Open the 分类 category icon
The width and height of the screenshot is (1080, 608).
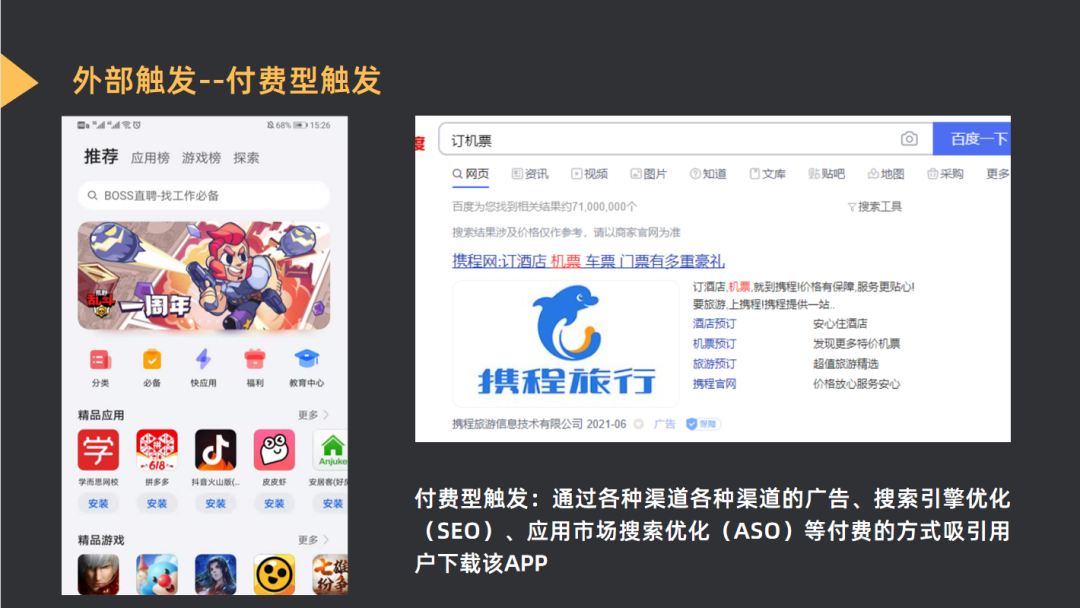[100, 359]
